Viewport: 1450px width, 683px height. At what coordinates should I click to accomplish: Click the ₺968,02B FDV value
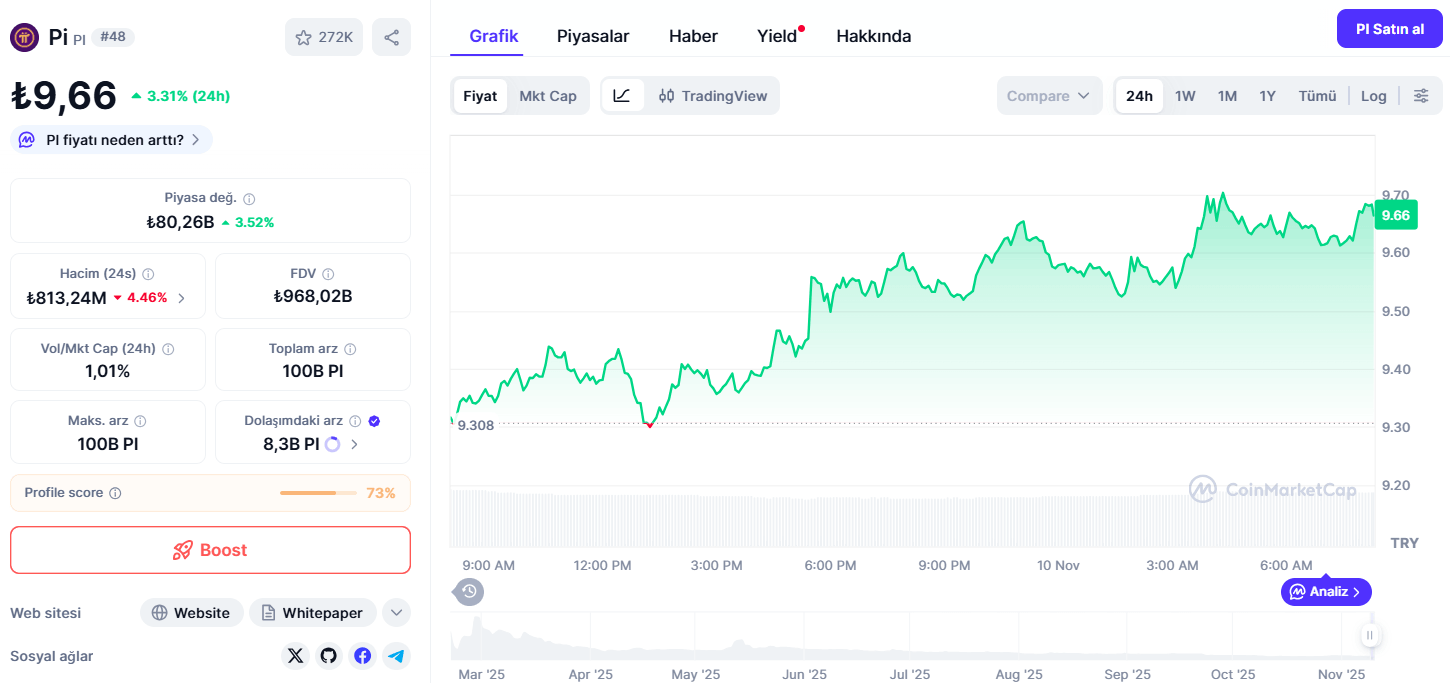(313, 297)
